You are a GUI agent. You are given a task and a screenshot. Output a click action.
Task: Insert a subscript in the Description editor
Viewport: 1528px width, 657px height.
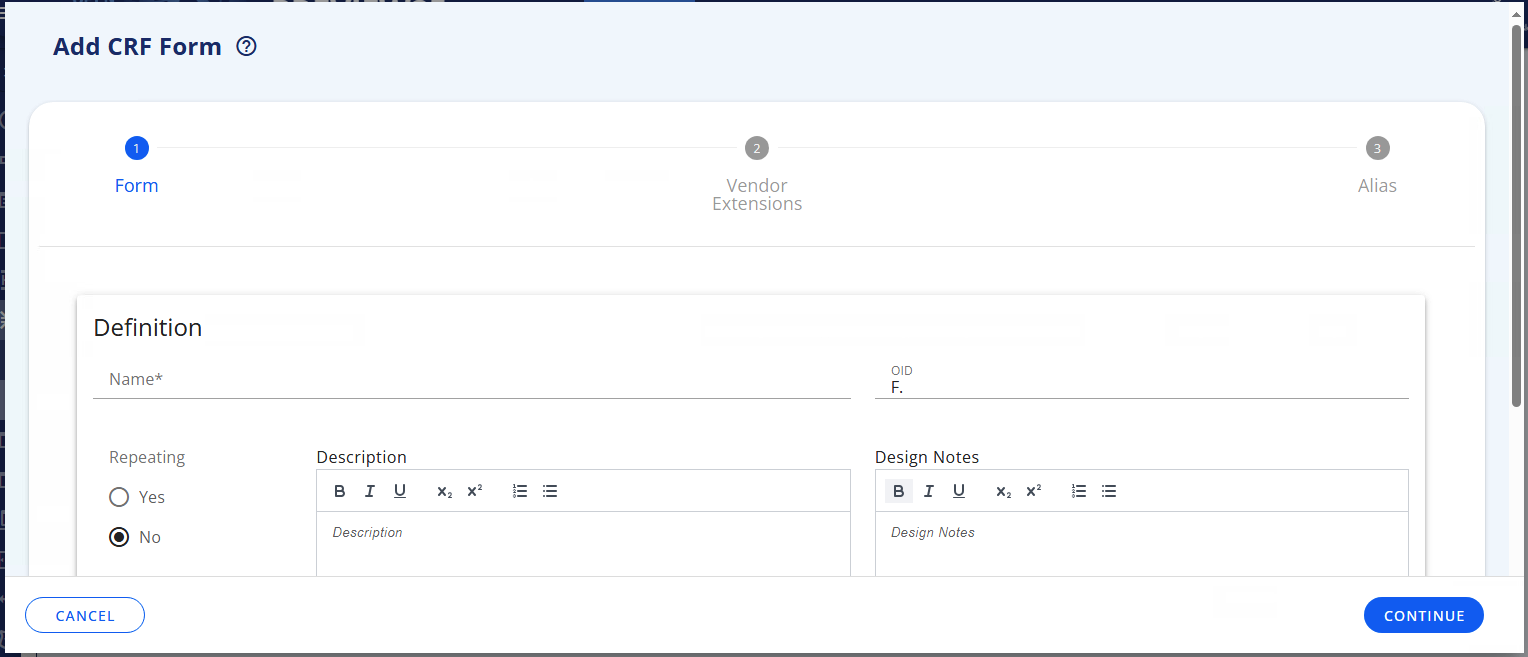(444, 490)
